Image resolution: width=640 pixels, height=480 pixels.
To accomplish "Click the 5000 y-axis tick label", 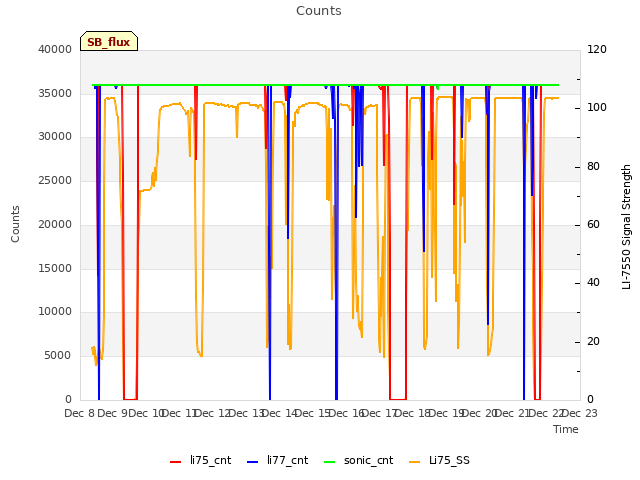I will point(58,356).
